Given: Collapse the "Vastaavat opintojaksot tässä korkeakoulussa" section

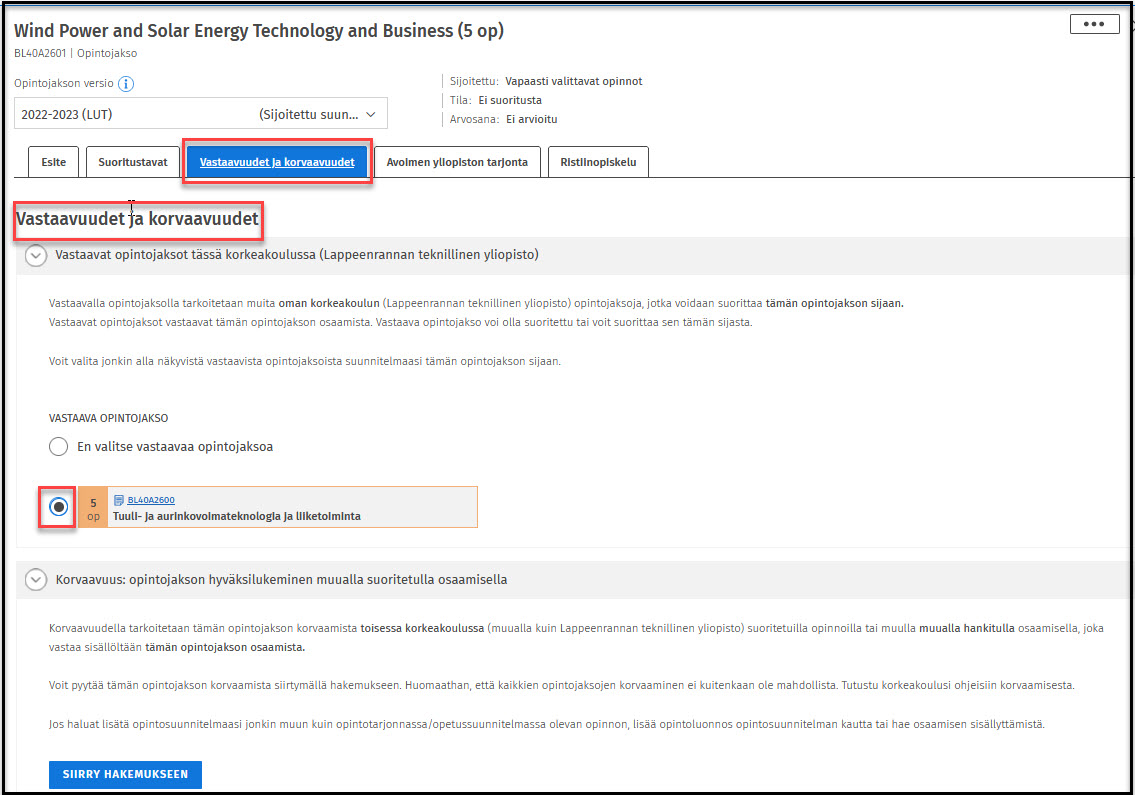Looking at the screenshot, I should (x=36, y=256).
